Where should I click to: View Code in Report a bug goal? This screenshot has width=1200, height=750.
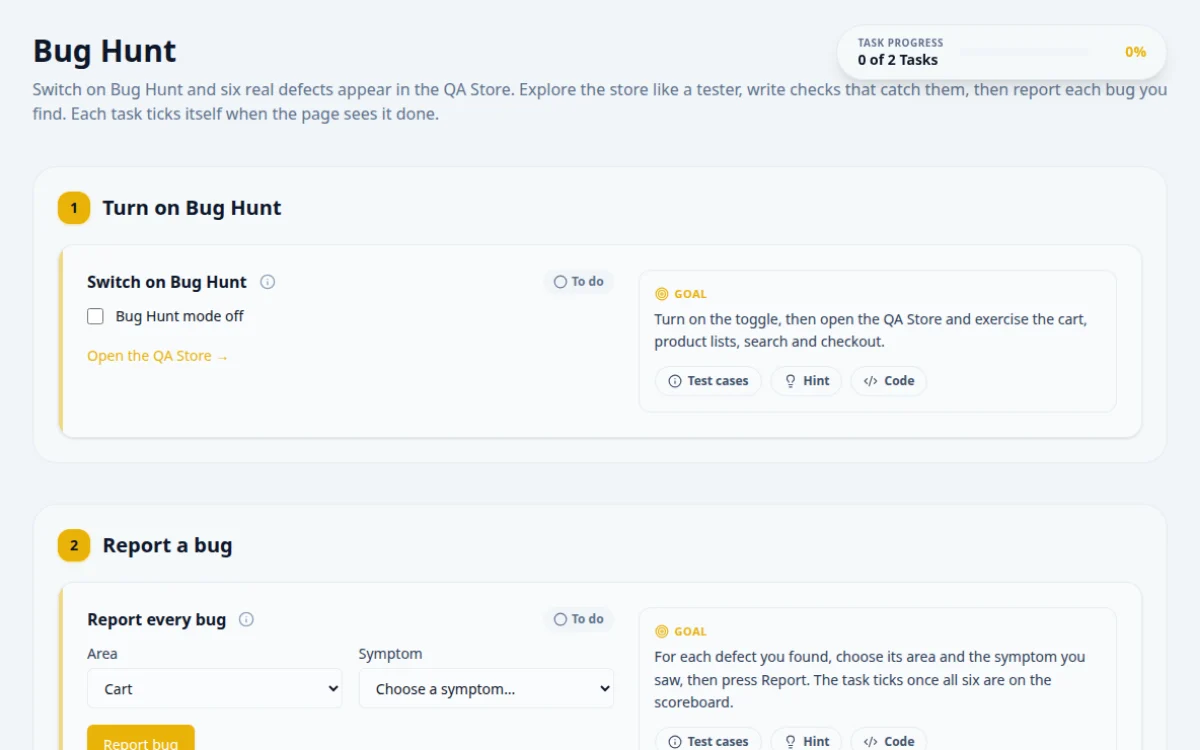point(889,741)
